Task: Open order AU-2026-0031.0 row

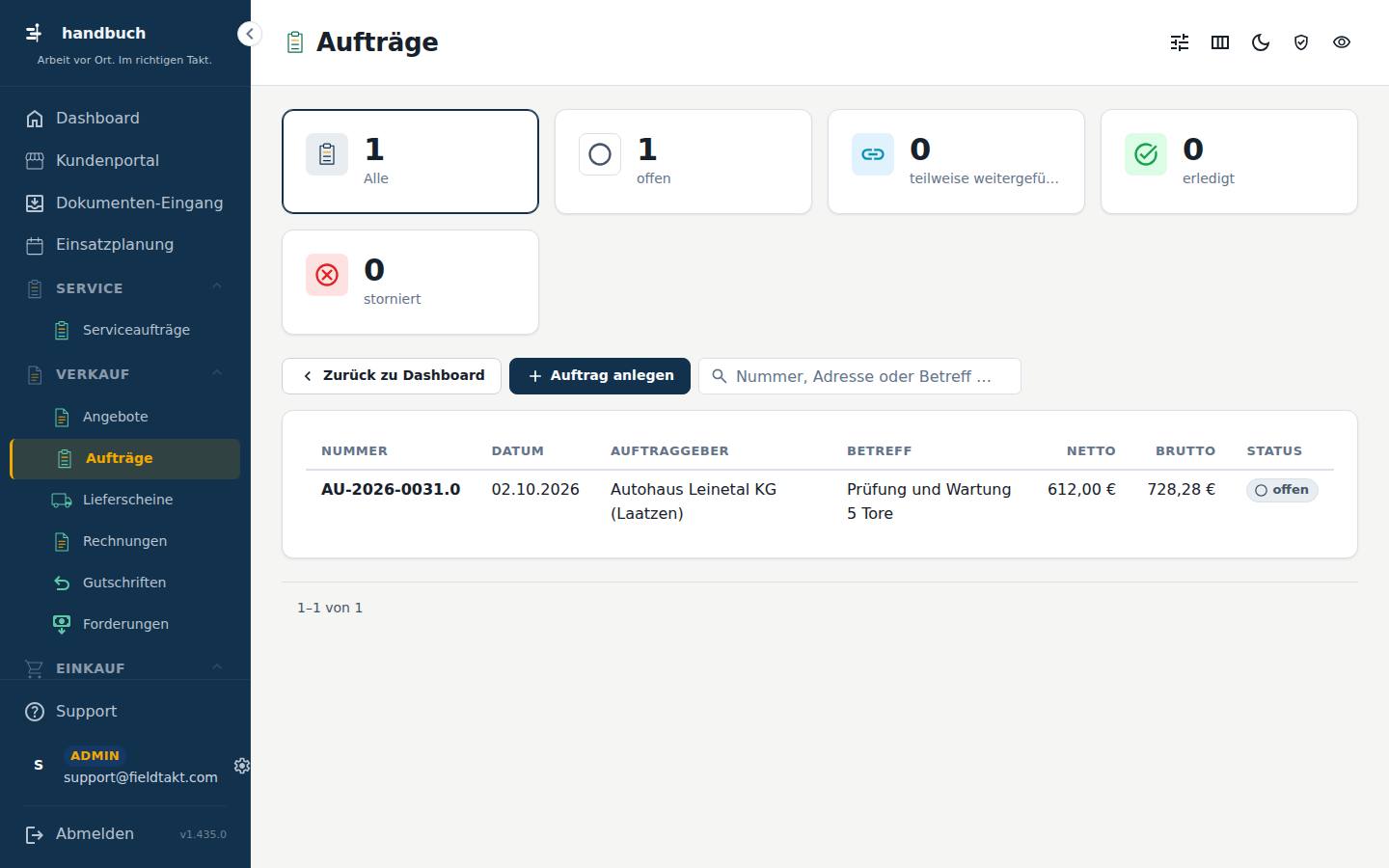Action: 820,502
